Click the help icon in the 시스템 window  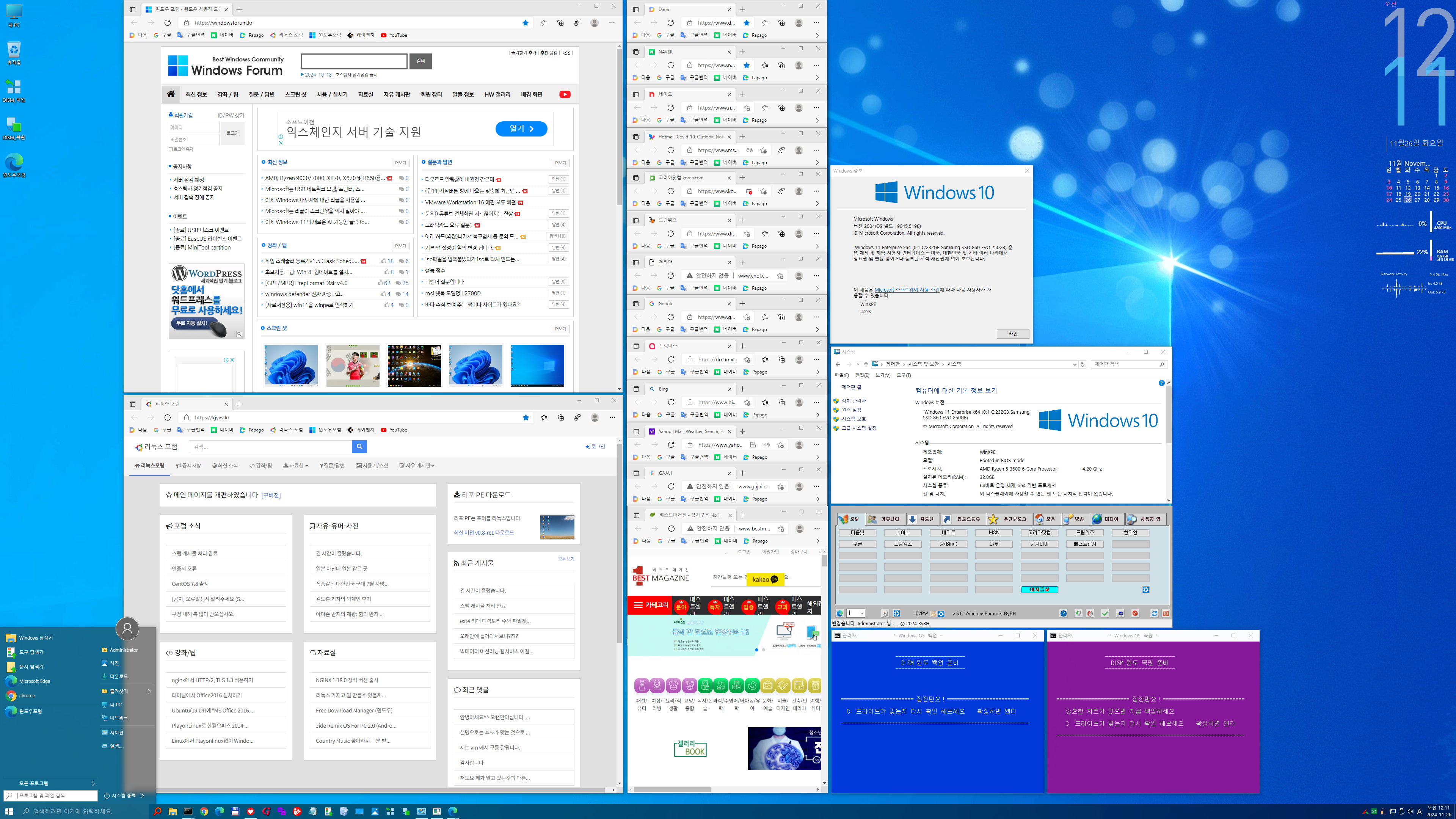1161,383
